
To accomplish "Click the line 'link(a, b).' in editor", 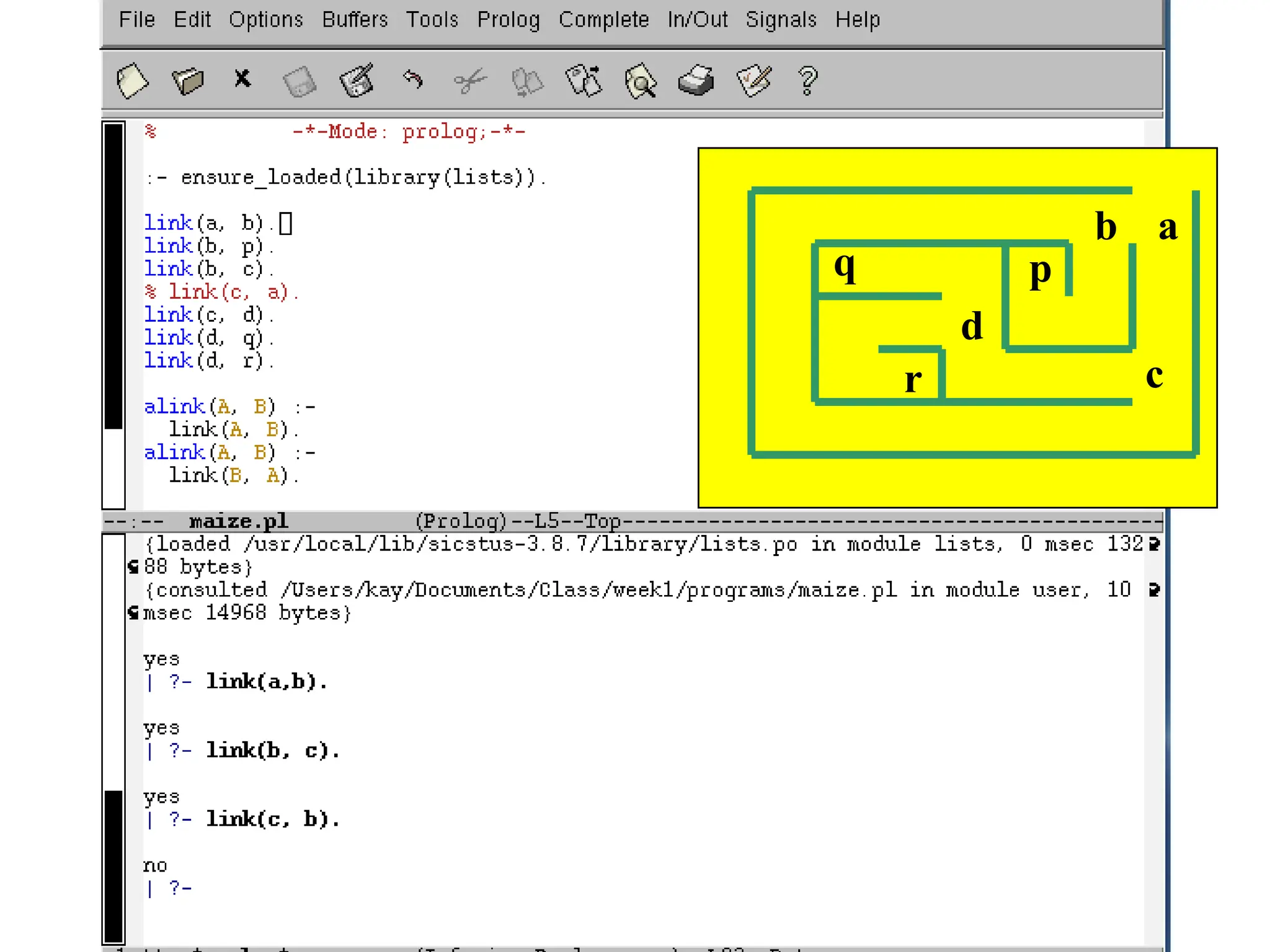I will 209,223.
